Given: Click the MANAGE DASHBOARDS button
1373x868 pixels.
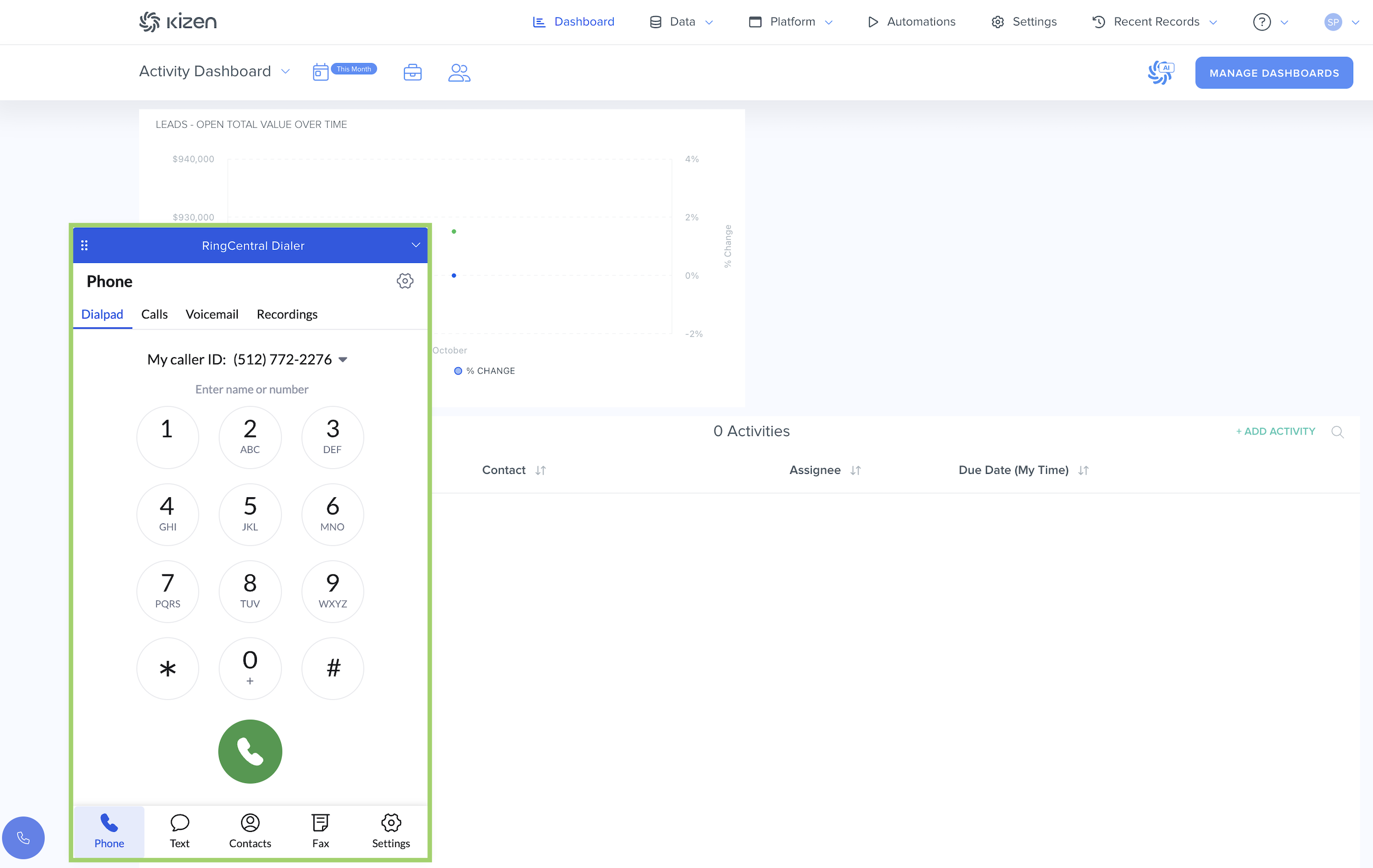Looking at the screenshot, I should coord(1273,73).
